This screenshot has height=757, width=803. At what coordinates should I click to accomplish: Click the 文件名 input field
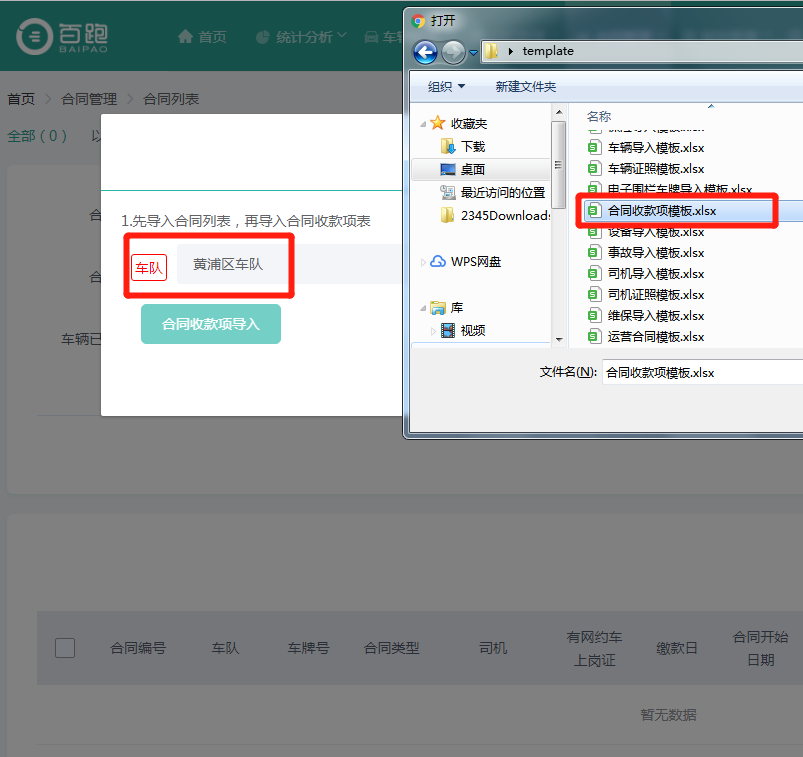(700, 372)
